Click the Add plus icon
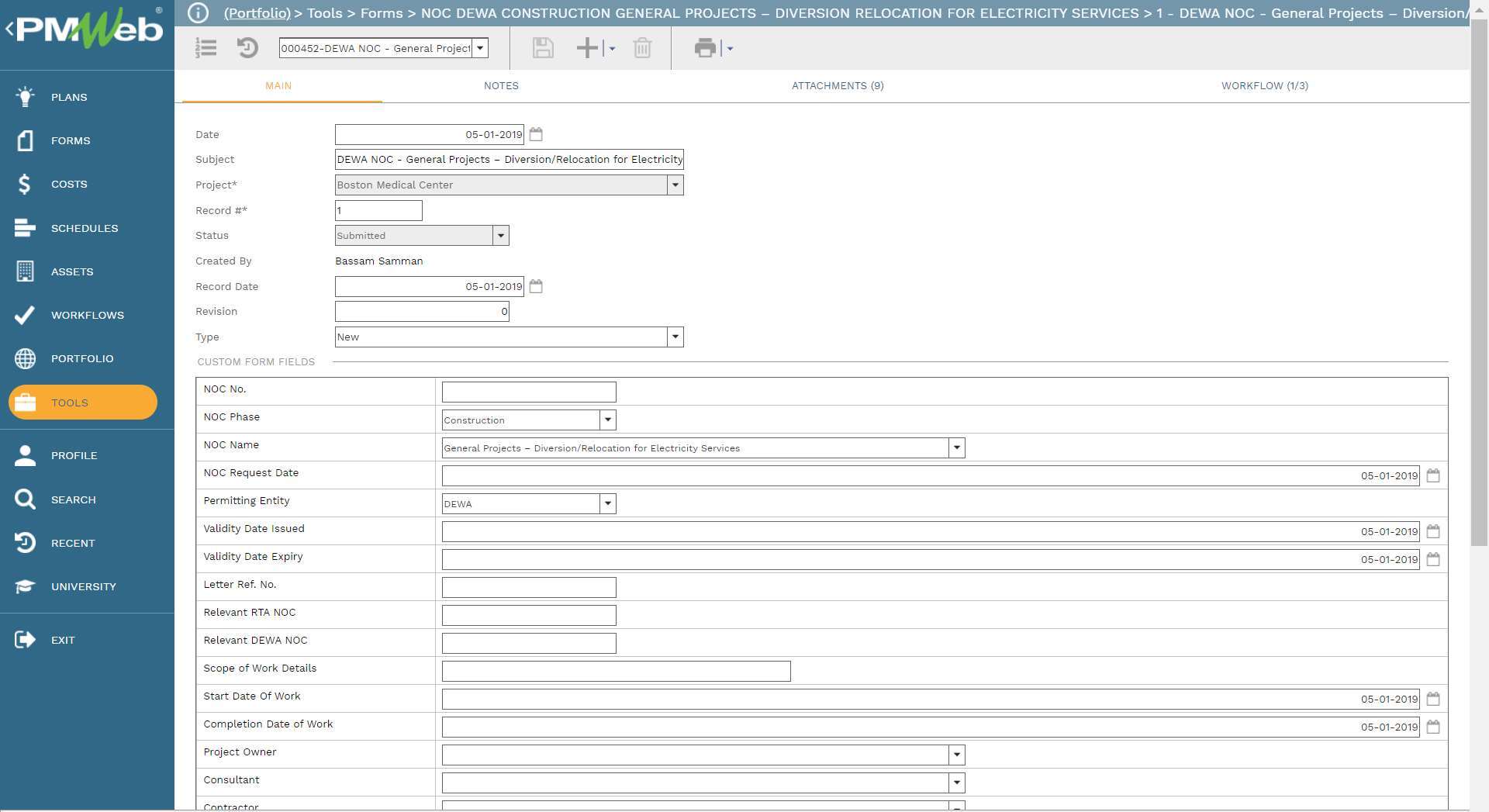The image size is (1489, 812). [x=587, y=48]
